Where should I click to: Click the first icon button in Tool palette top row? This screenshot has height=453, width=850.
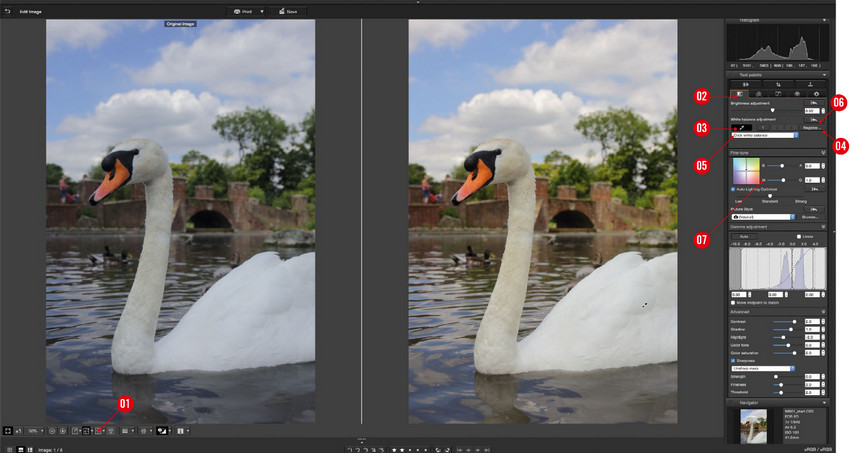click(745, 85)
